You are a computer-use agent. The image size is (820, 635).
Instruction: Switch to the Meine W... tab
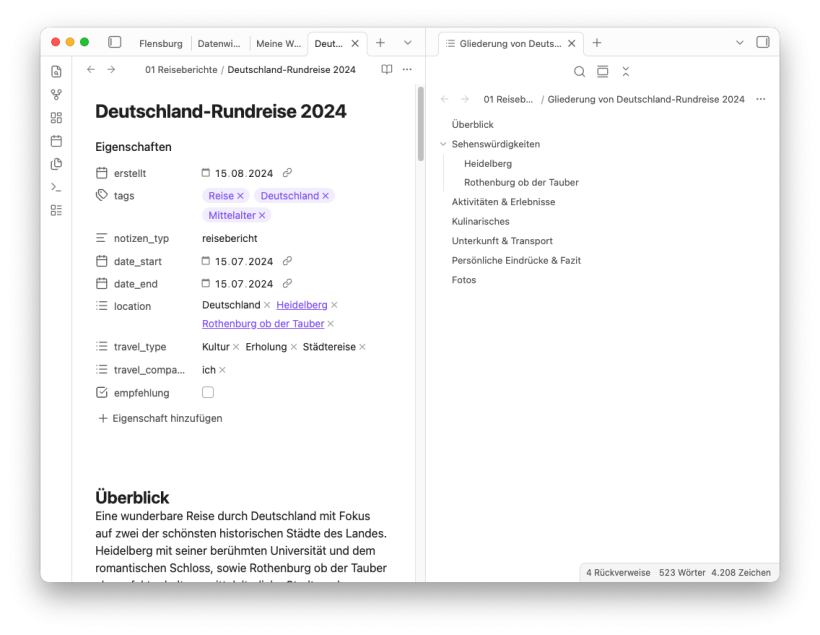[278, 43]
